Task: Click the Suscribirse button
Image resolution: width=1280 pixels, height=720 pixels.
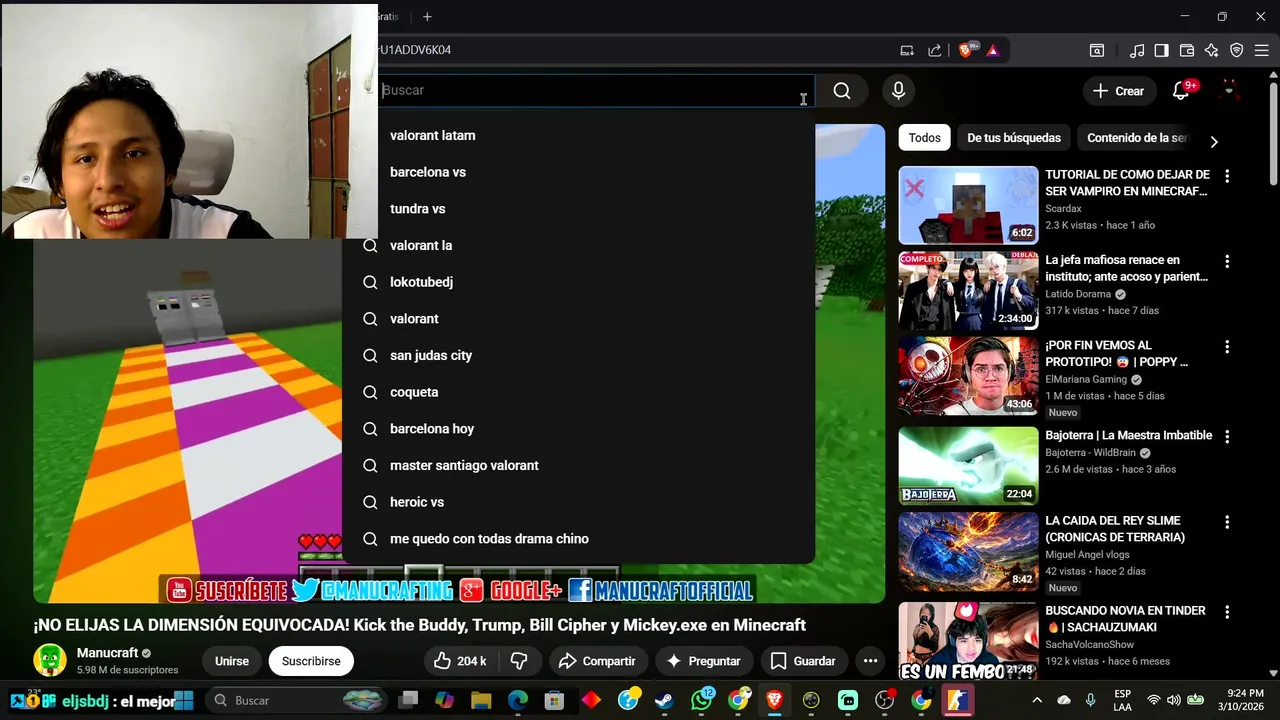Action: tap(311, 661)
